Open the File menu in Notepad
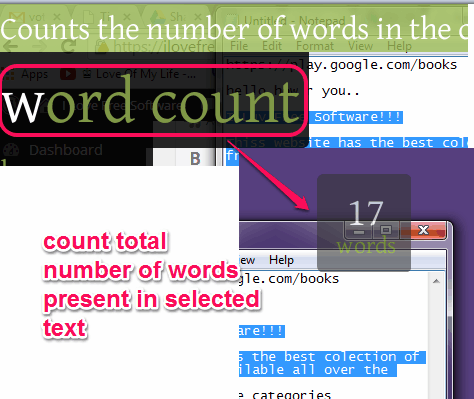Image resolution: width=474 pixels, height=399 pixels. tap(239, 46)
